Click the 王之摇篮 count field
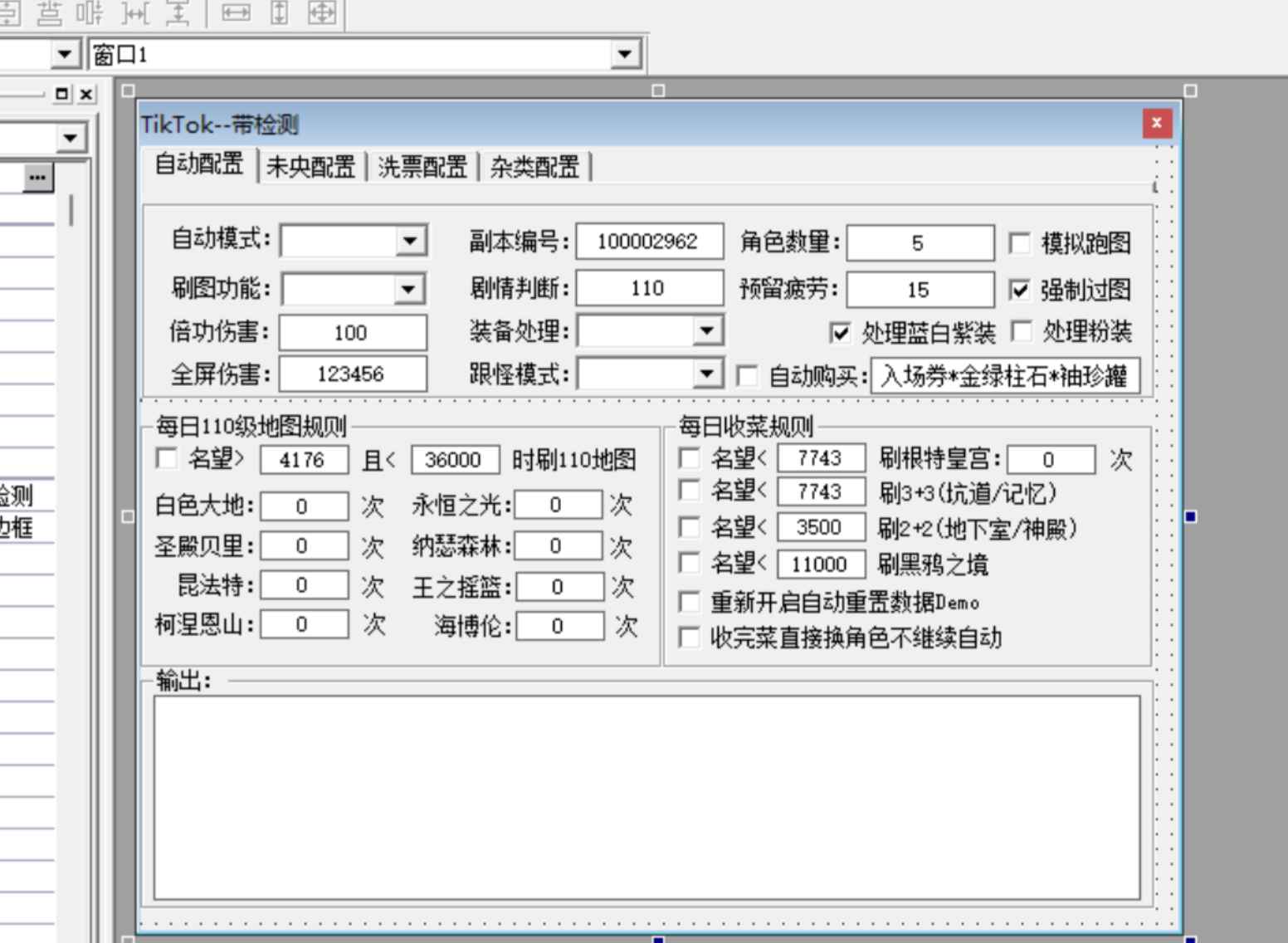The image size is (1288, 943). (x=559, y=587)
